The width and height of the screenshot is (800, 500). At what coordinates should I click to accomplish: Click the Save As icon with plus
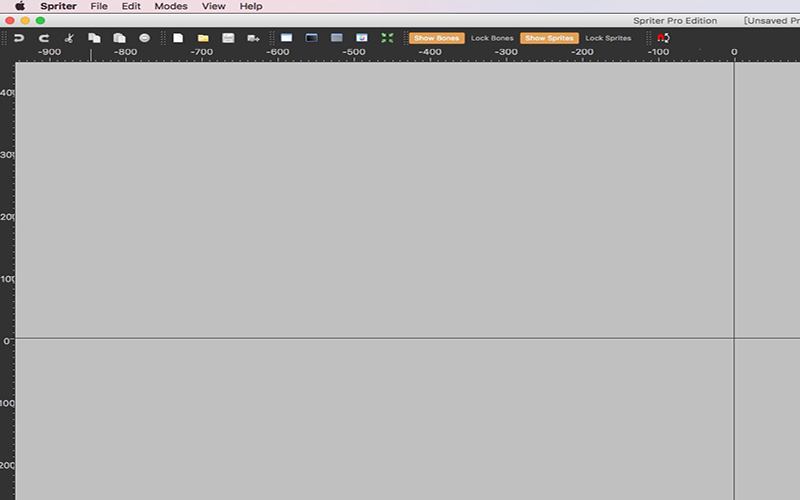[253, 38]
